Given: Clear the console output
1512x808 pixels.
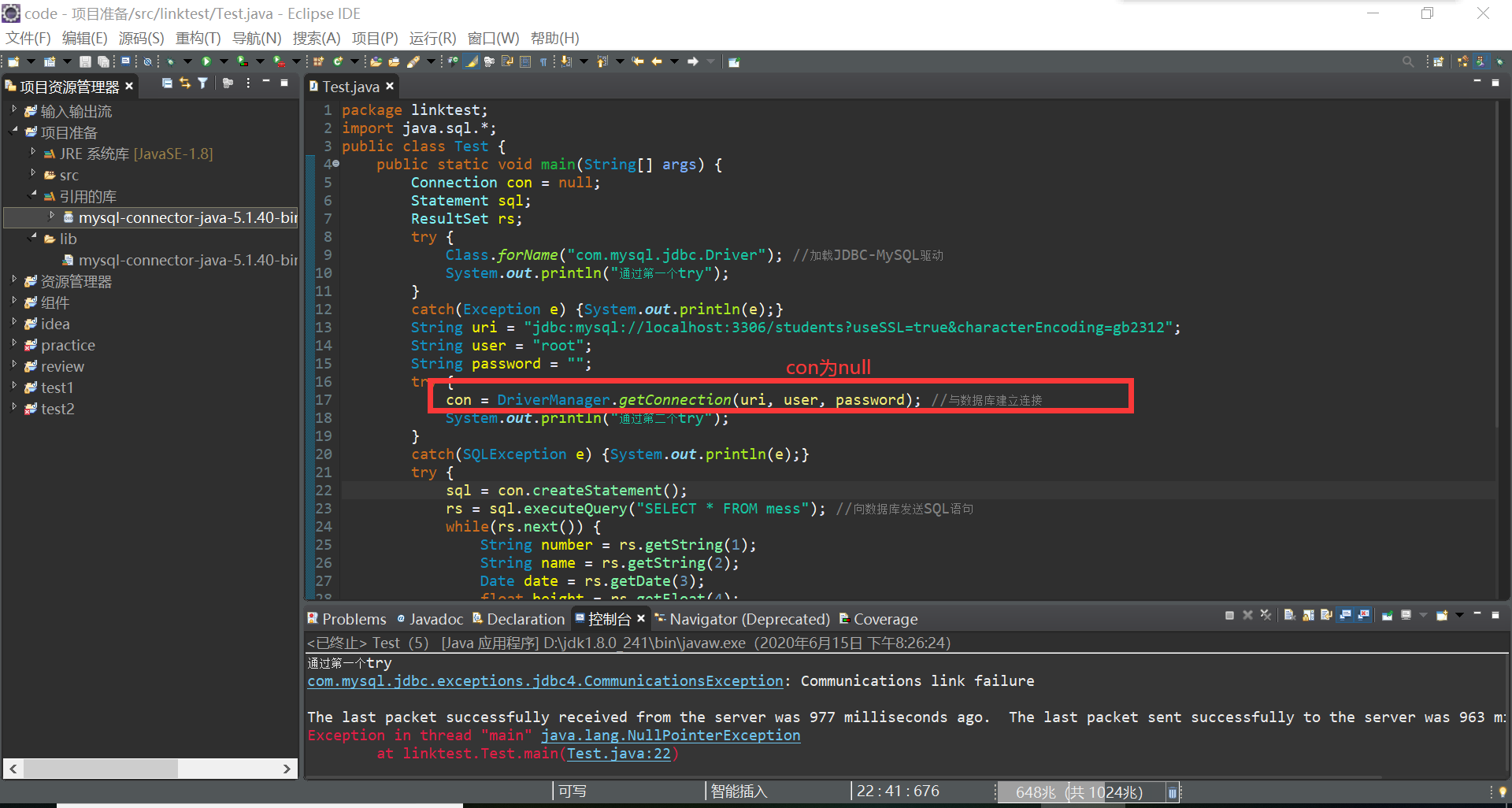Looking at the screenshot, I should [1289, 615].
